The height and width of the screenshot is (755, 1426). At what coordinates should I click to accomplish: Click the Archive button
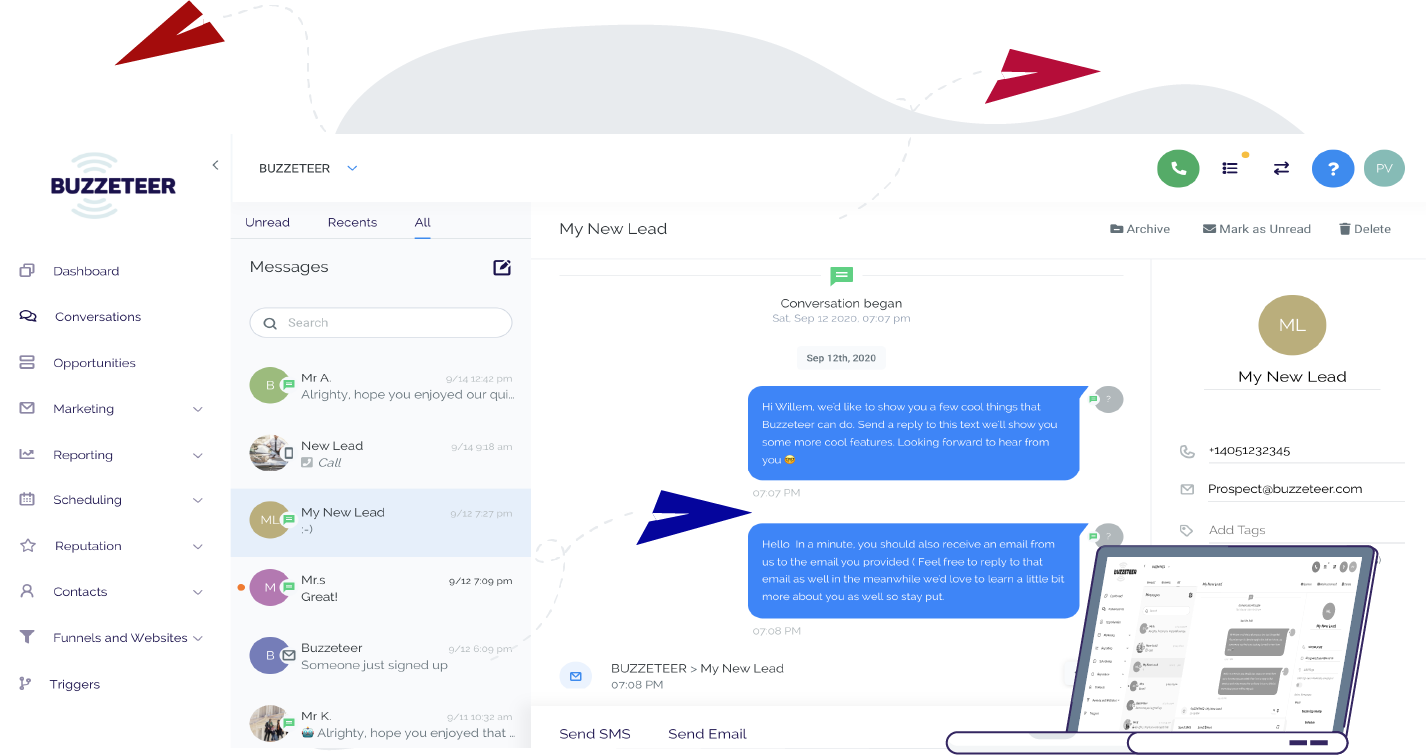pyautogui.click(x=1140, y=229)
